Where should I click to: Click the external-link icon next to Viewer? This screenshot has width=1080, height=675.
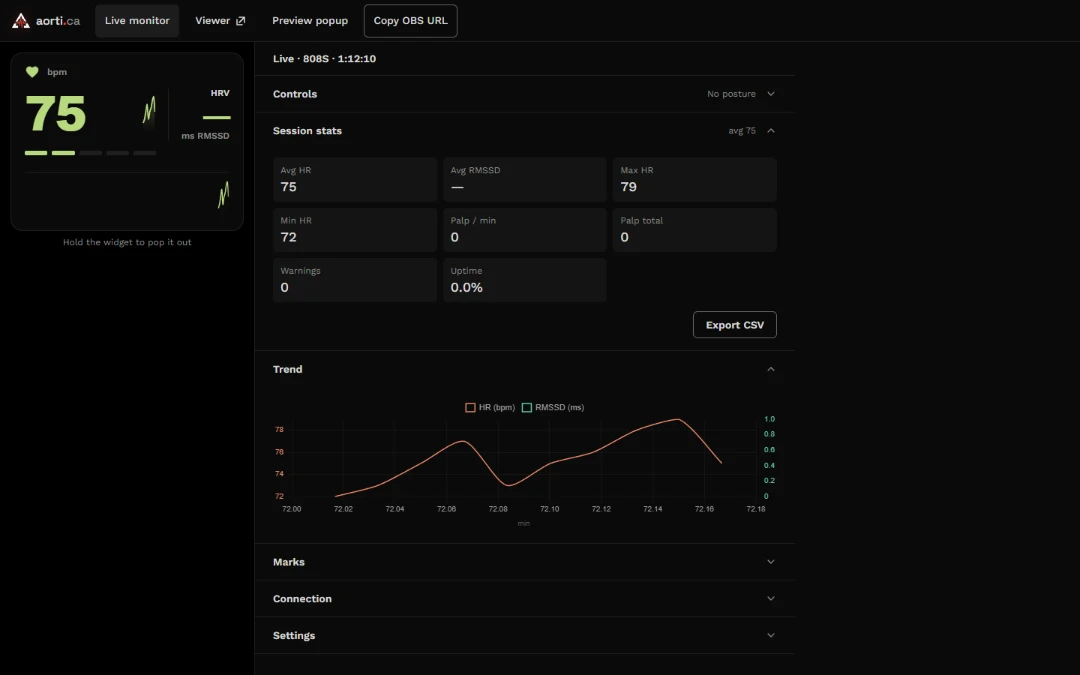coord(240,21)
